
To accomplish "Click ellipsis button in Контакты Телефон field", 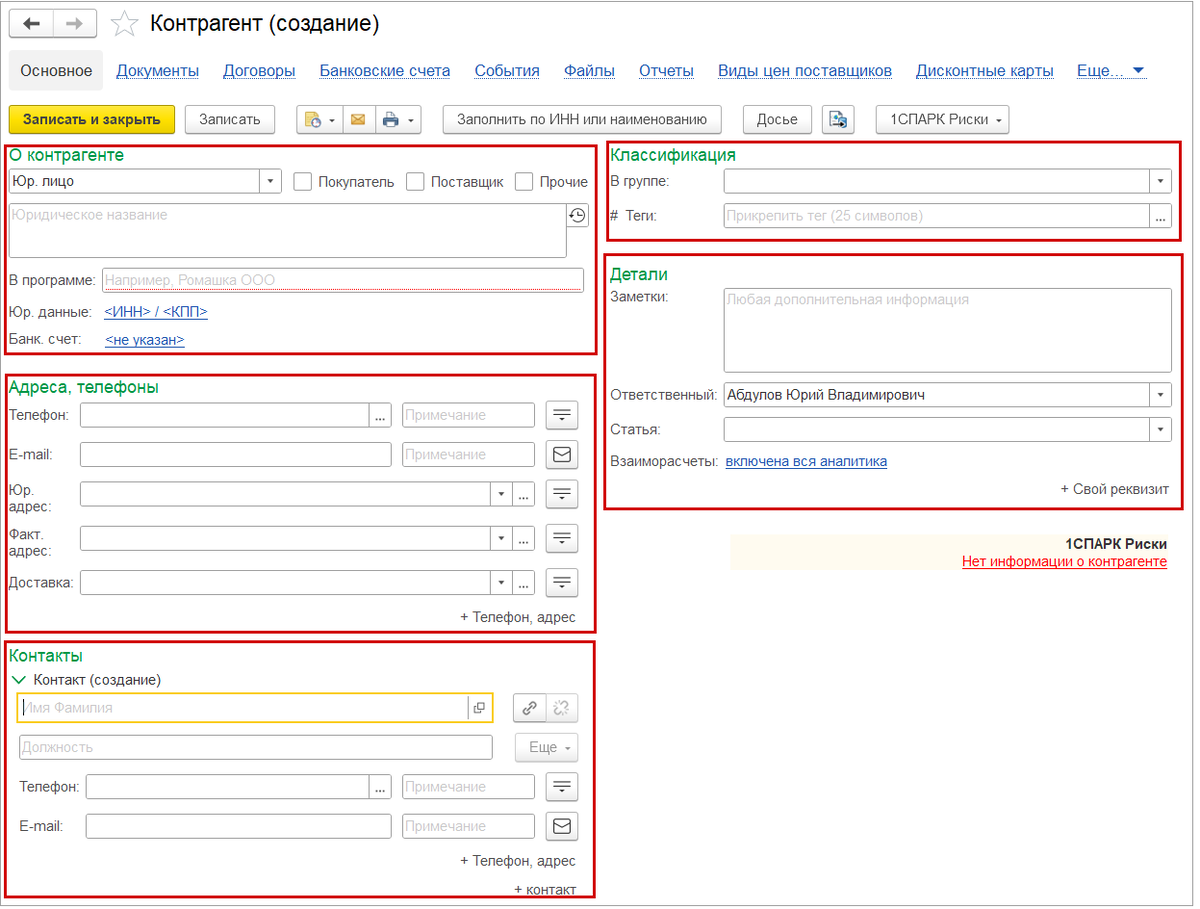I will [380, 787].
